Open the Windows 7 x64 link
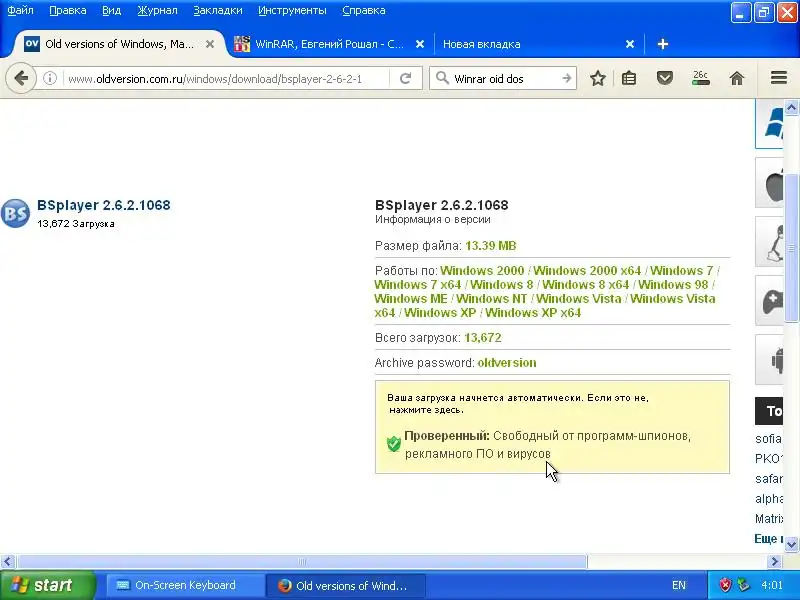 coord(417,285)
